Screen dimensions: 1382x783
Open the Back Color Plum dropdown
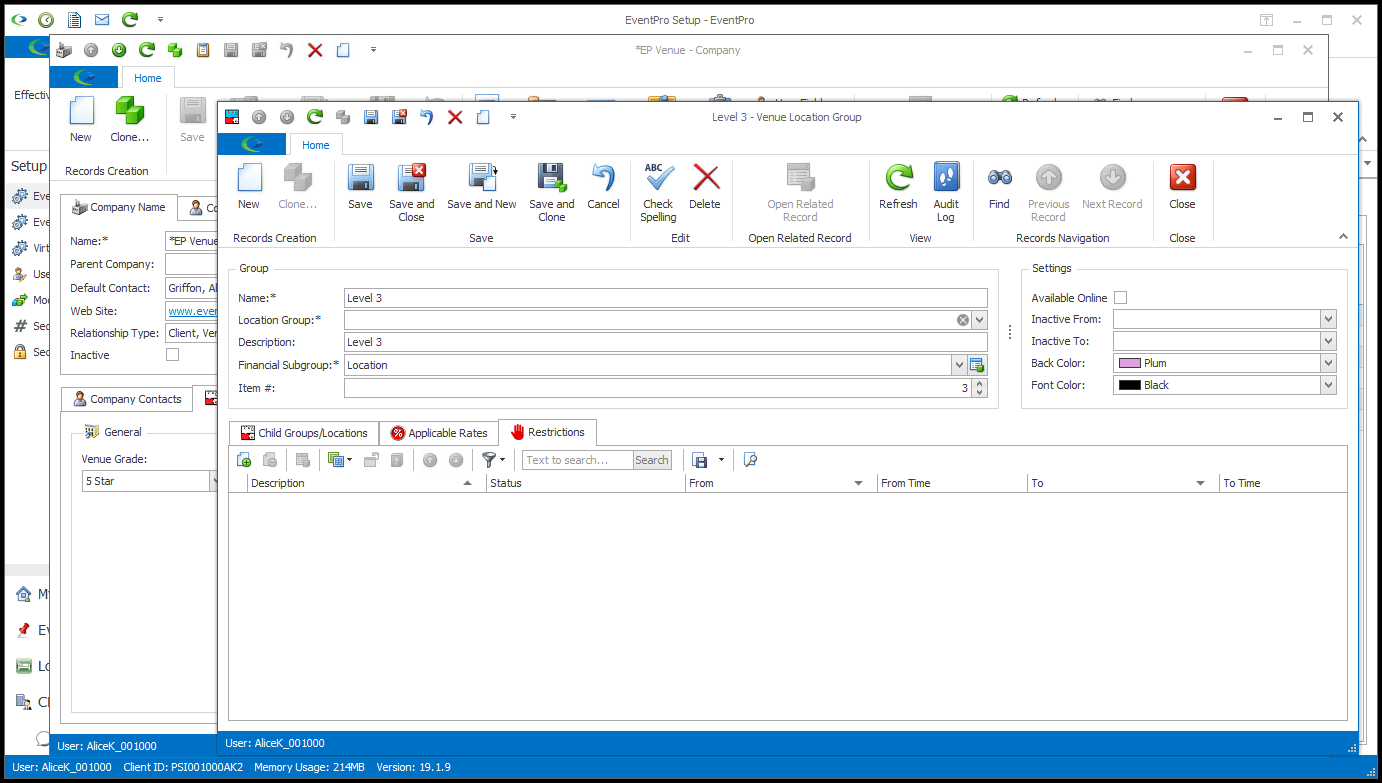(x=1328, y=363)
